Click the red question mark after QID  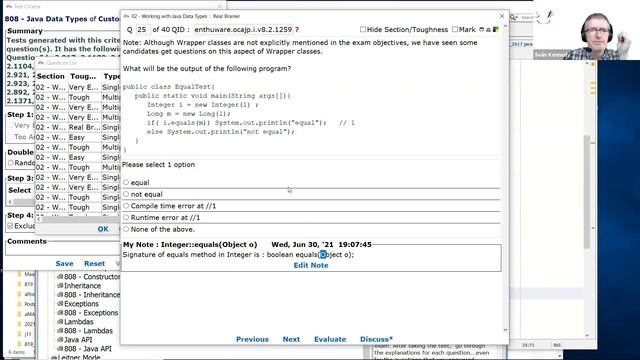click(297, 29)
